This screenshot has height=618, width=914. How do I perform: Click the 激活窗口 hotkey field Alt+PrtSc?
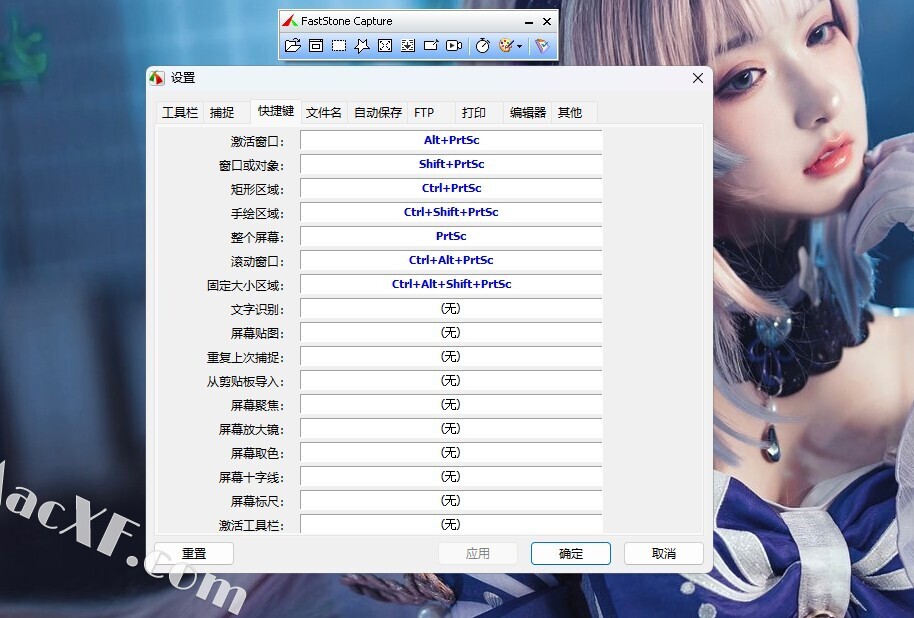tap(451, 141)
